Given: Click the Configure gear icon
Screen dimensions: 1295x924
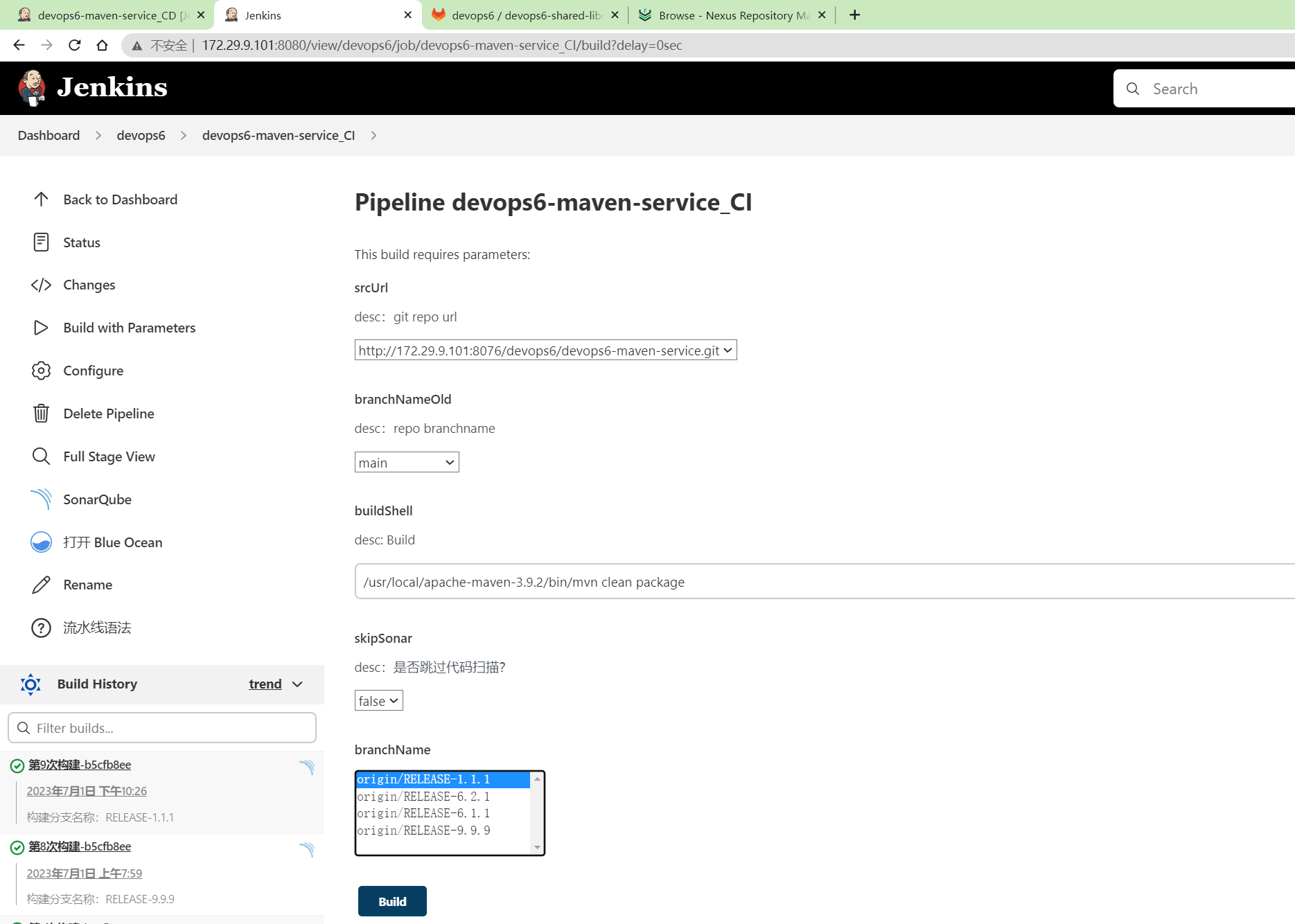Looking at the screenshot, I should [x=41, y=371].
